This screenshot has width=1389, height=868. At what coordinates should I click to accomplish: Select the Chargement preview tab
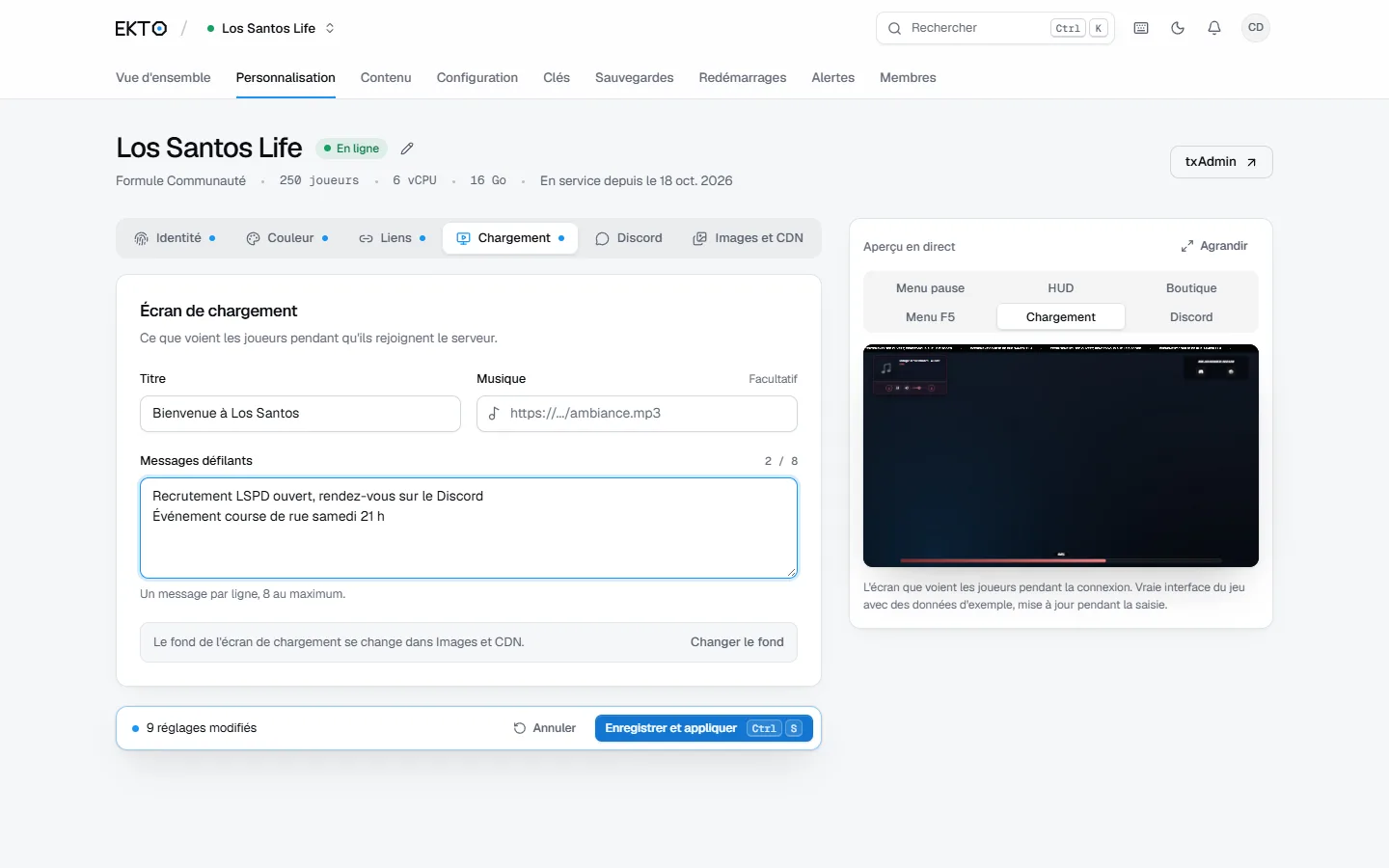1061,317
